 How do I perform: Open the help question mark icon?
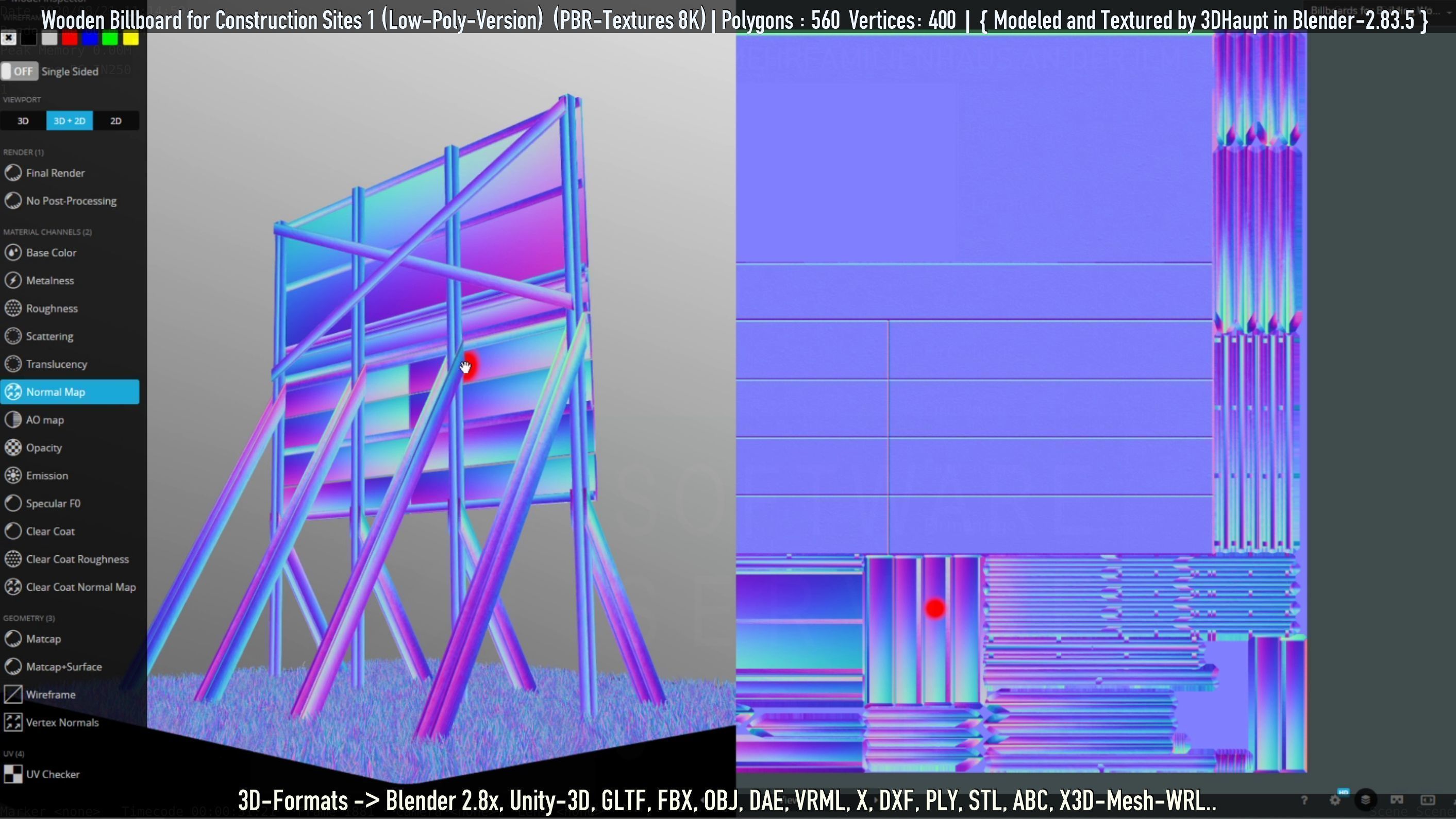coord(1304,800)
